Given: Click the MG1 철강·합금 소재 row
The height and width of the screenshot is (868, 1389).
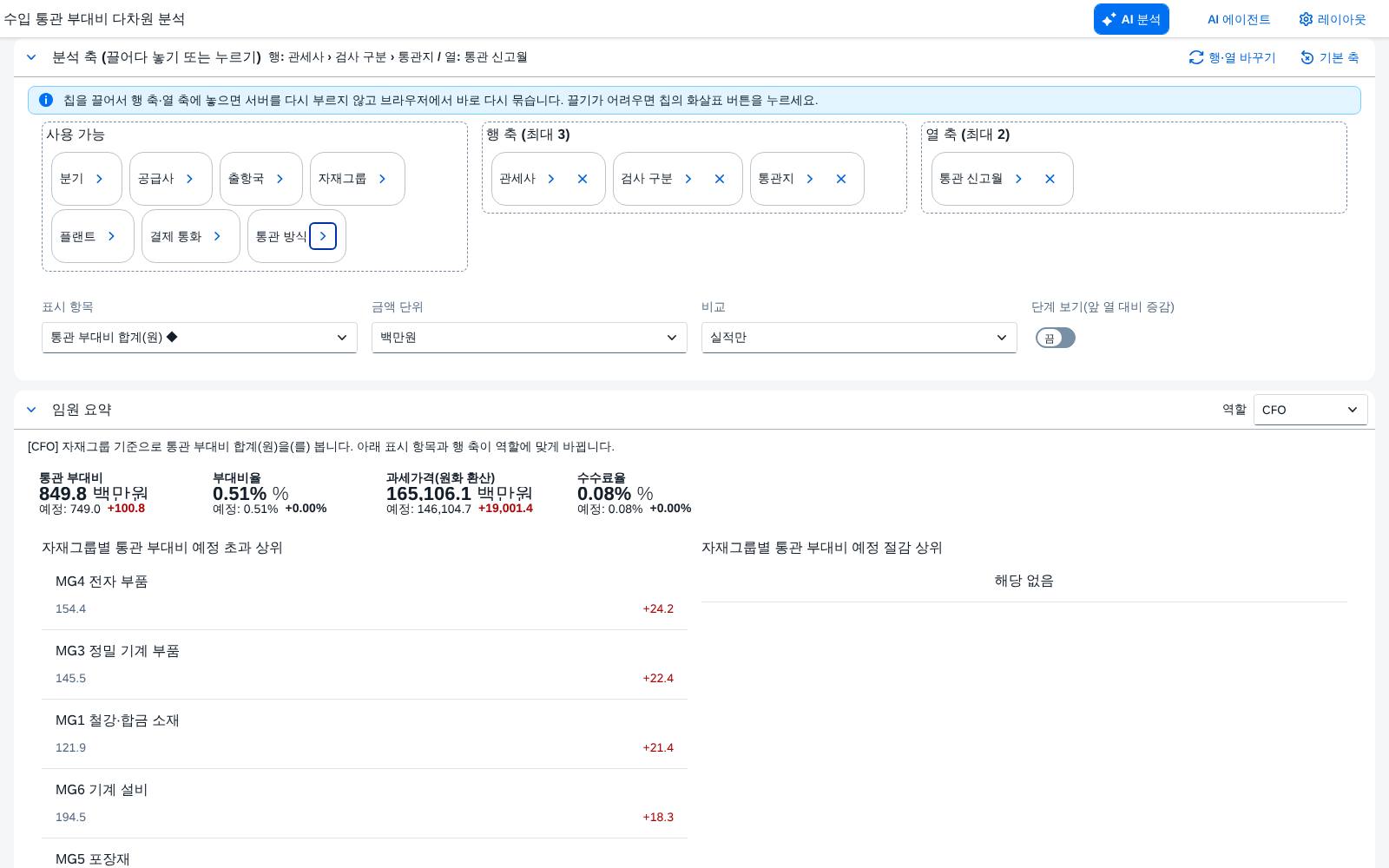Looking at the screenshot, I should [365, 734].
